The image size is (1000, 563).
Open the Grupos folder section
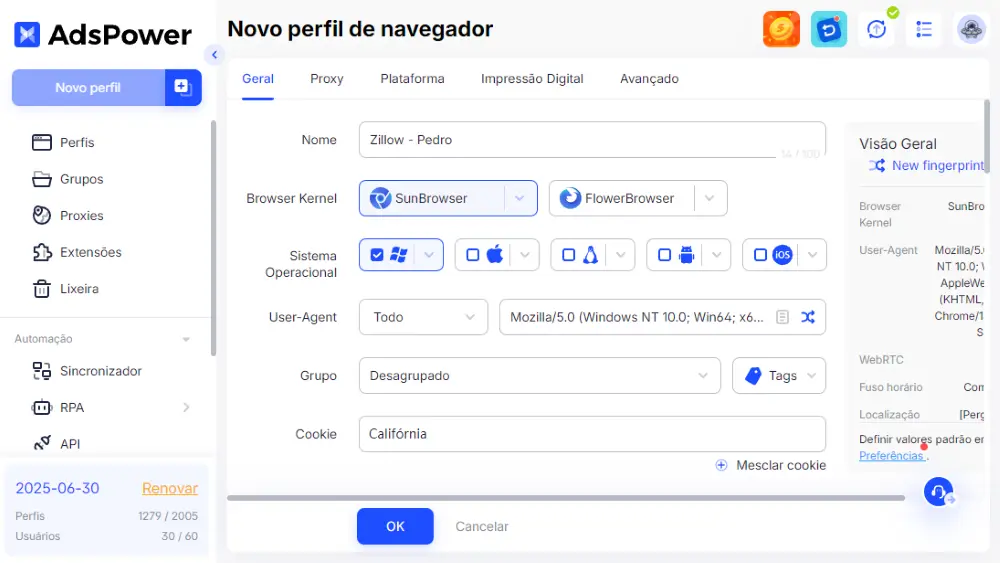pos(68,179)
